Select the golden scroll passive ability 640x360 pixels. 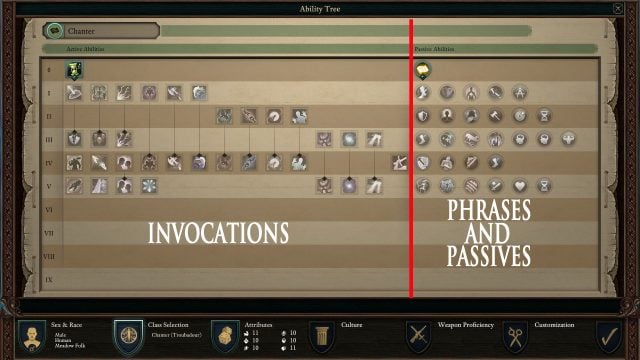pyautogui.click(x=423, y=70)
